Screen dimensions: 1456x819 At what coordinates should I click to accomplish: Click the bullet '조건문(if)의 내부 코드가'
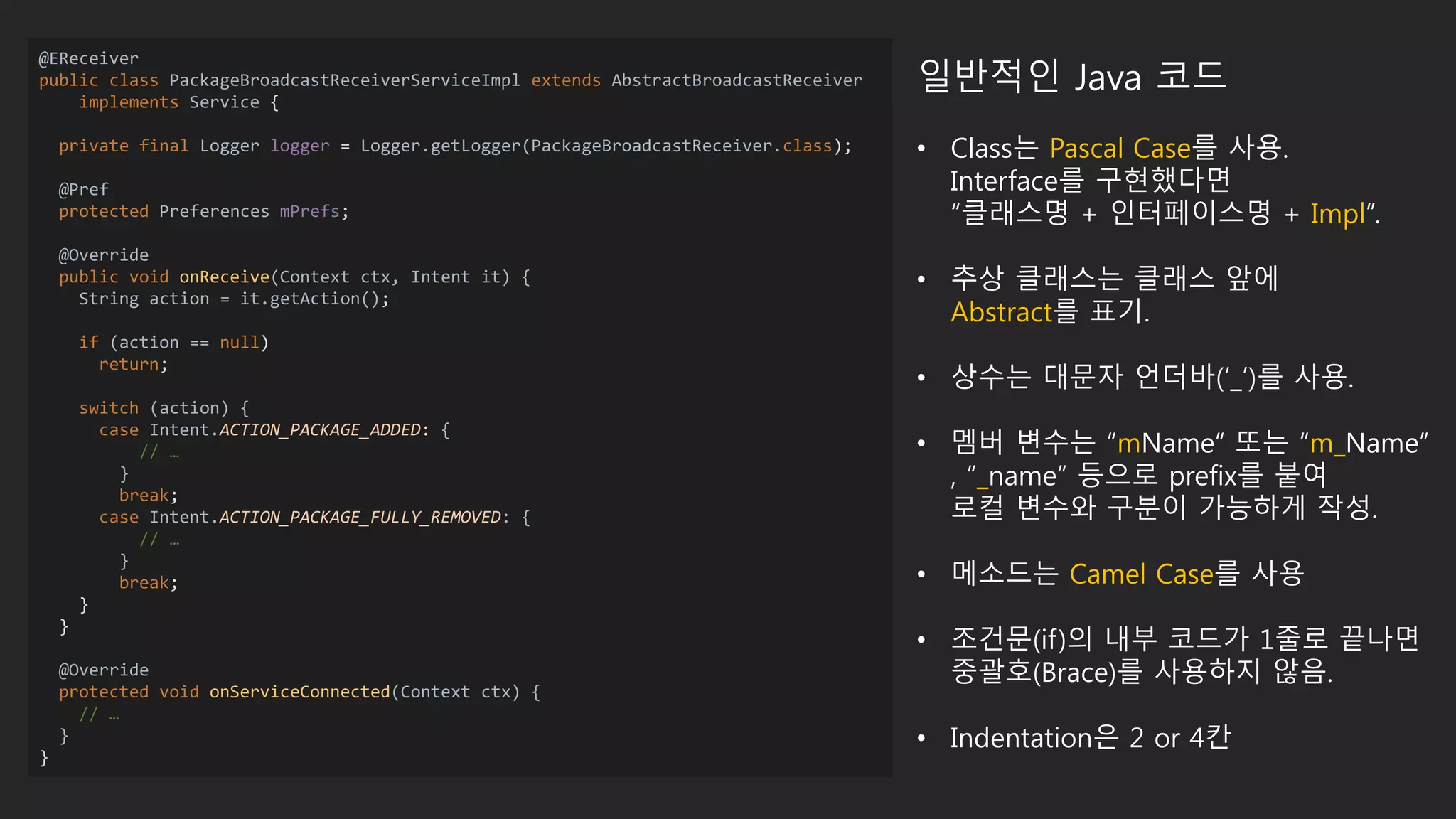[1185, 655]
